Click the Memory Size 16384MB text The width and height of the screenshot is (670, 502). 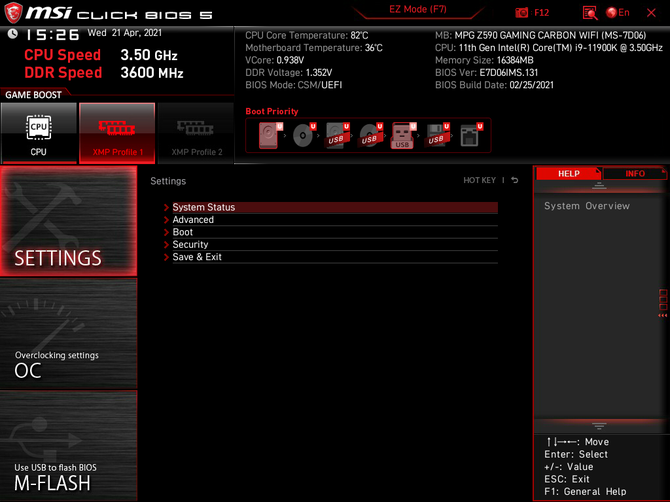[x=484, y=60]
